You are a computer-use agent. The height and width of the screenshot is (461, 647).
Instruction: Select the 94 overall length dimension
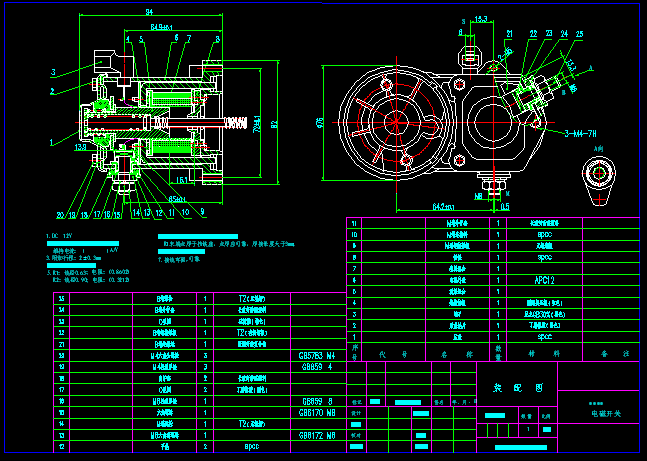click(149, 11)
